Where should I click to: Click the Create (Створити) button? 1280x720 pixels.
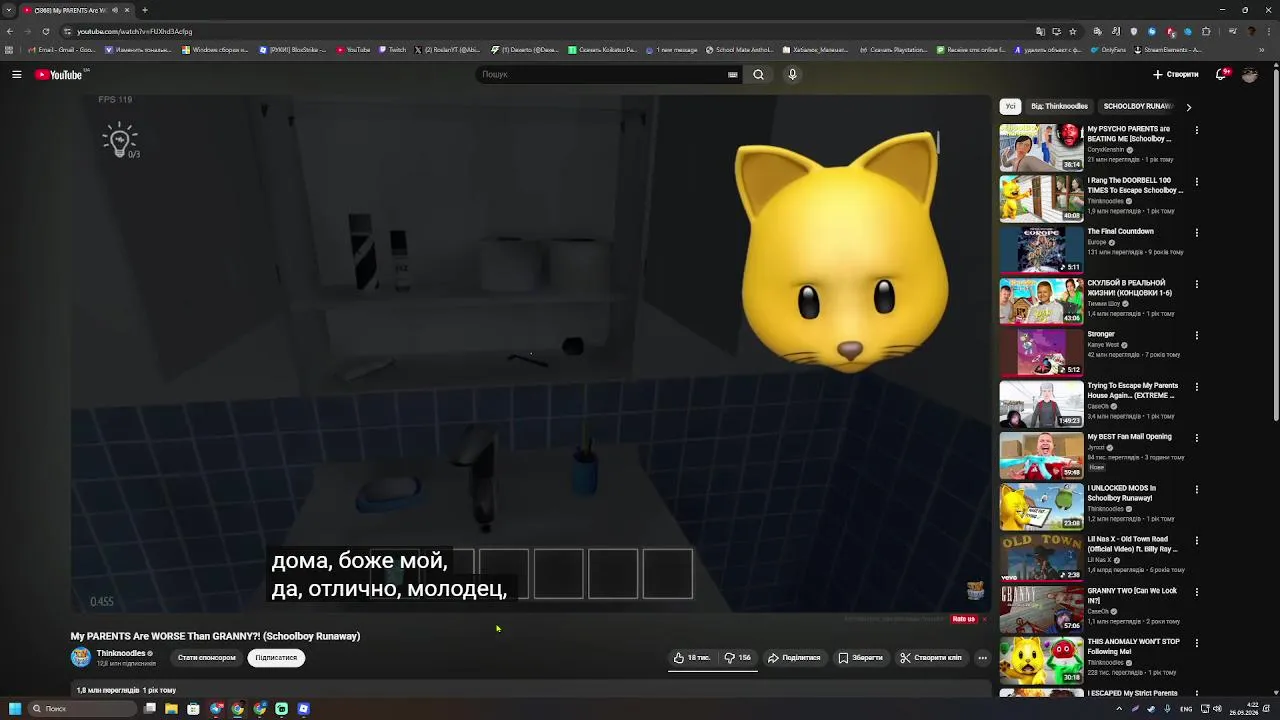pos(1176,74)
